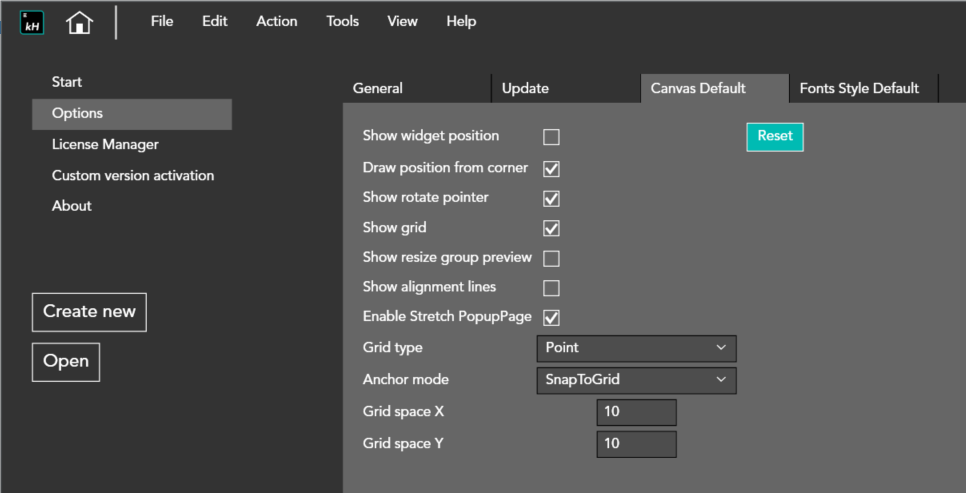
Task: Toggle the Show rotate pointer checkbox
Action: point(551,198)
